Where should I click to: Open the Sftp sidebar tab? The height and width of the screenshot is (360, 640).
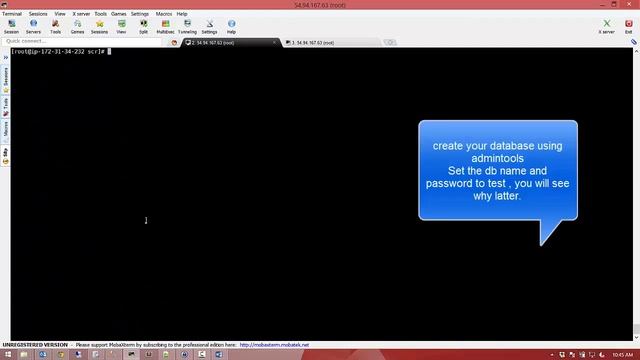tap(6, 156)
